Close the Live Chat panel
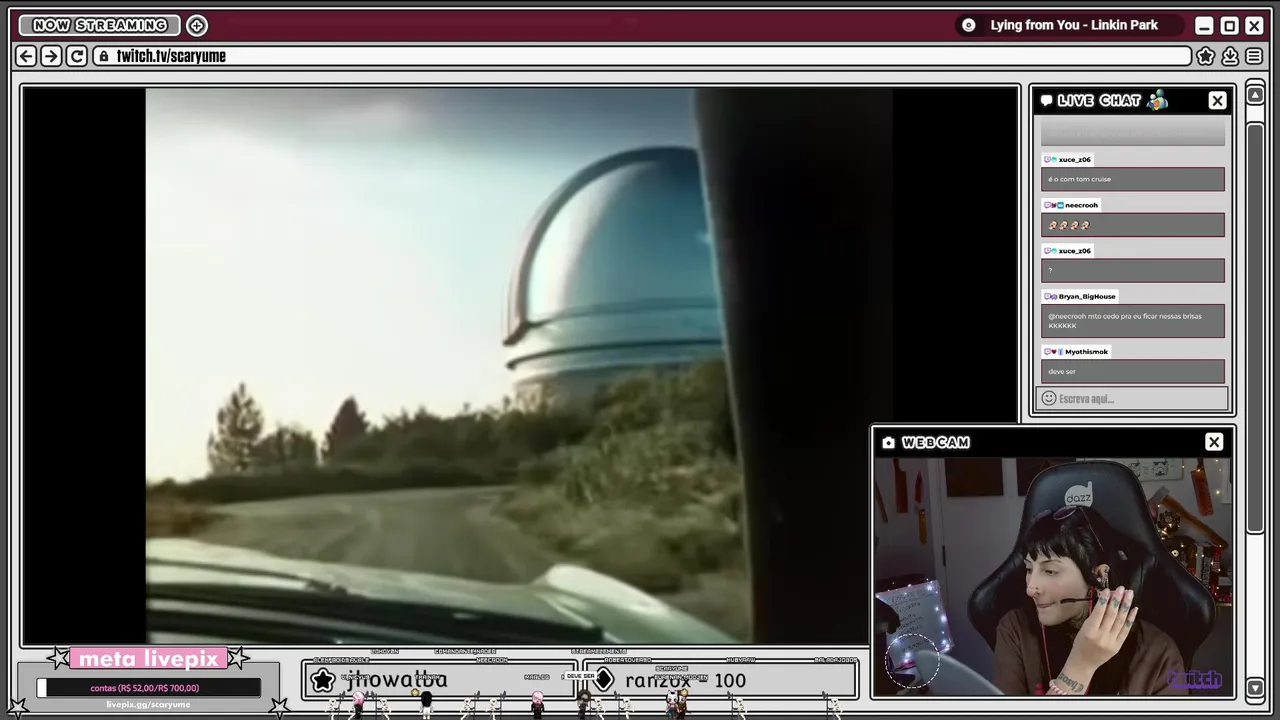 (x=1217, y=100)
